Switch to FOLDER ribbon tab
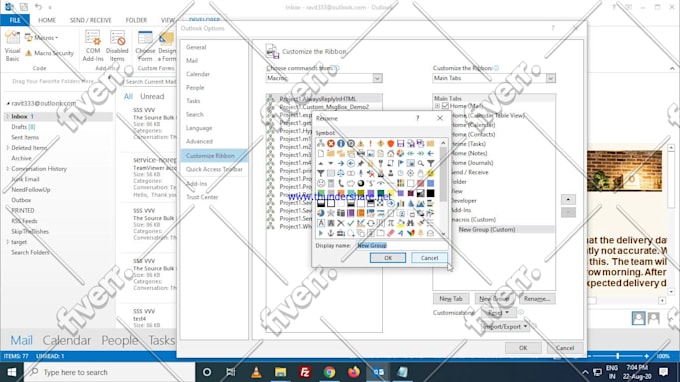The height and width of the screenshot is (382, 680). 136,20
